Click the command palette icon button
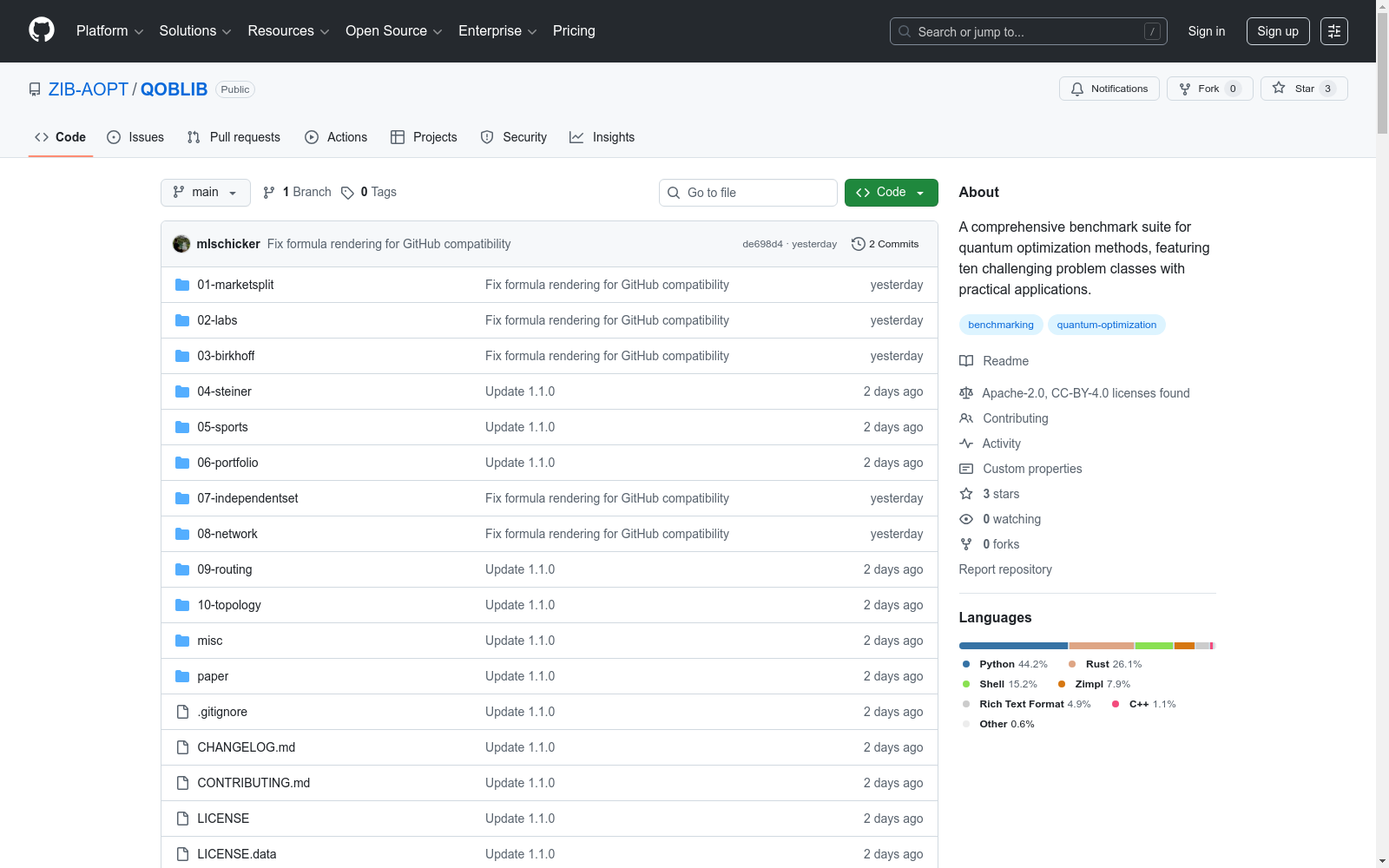This screenshot has width=1389, height=868. click(x=1334, y=31)
